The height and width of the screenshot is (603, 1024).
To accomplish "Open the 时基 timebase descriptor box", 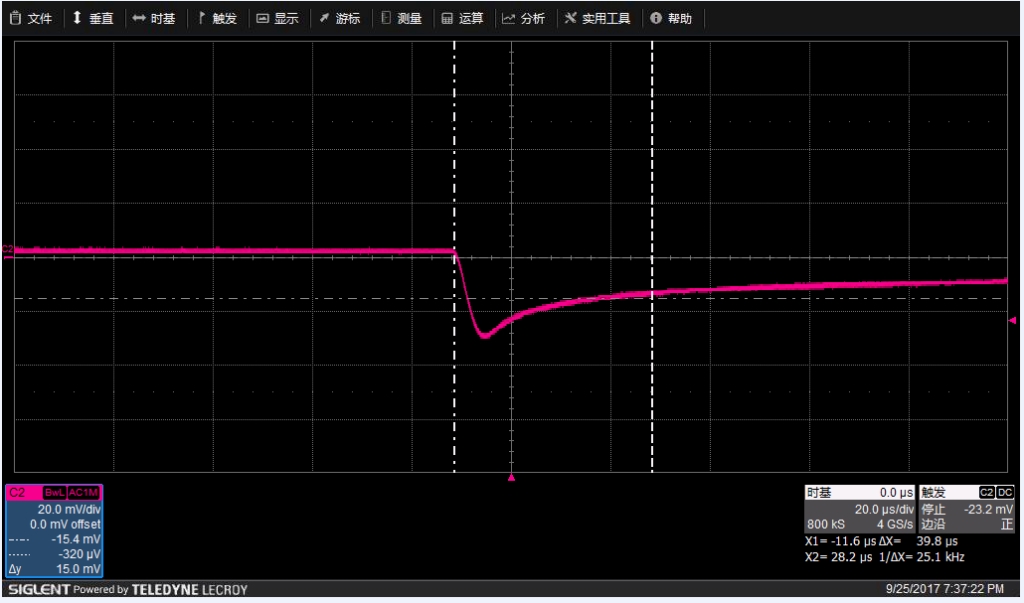I will (860, 509).
